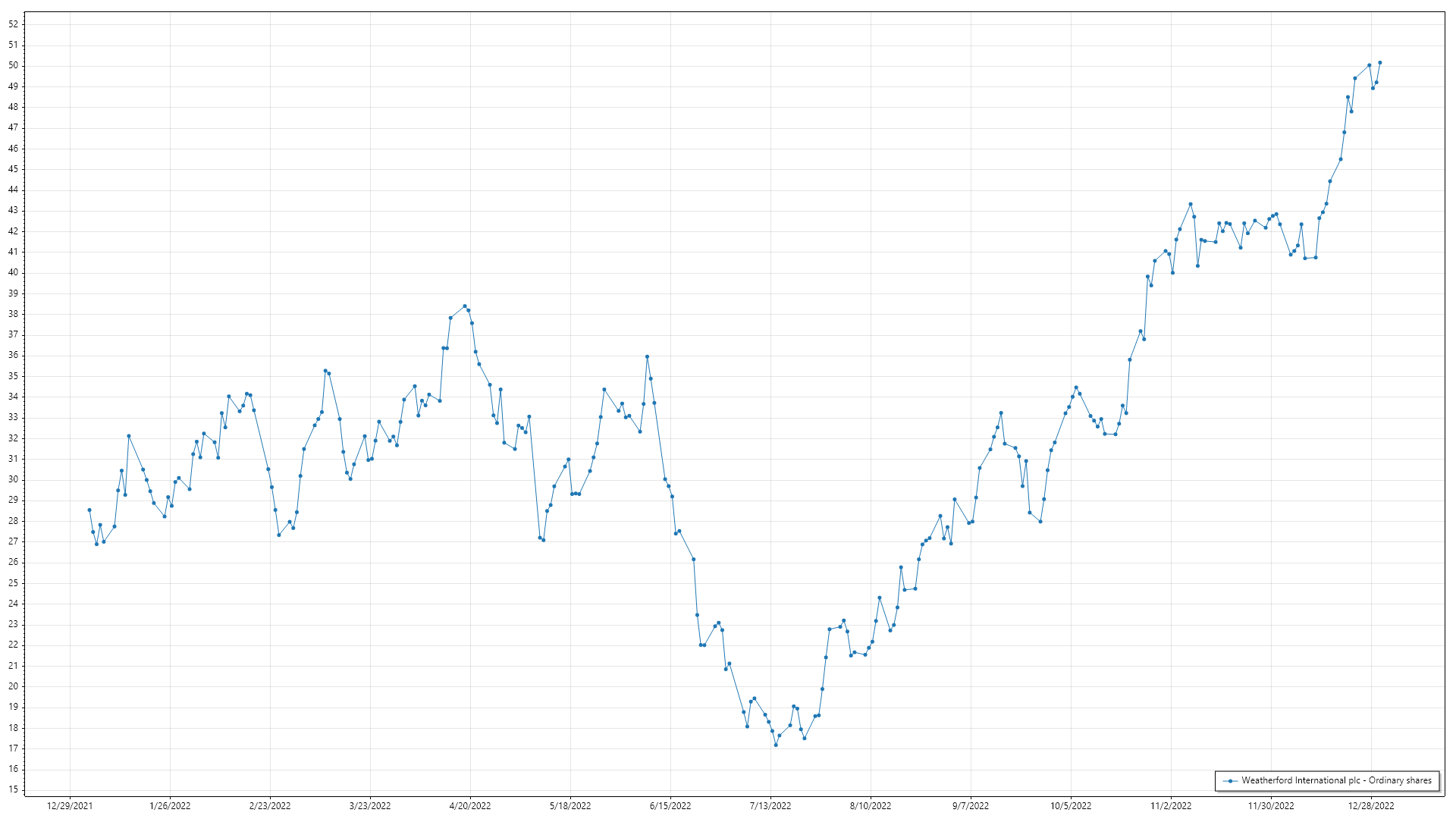Click the June peak data point near 36

point(647,356)
